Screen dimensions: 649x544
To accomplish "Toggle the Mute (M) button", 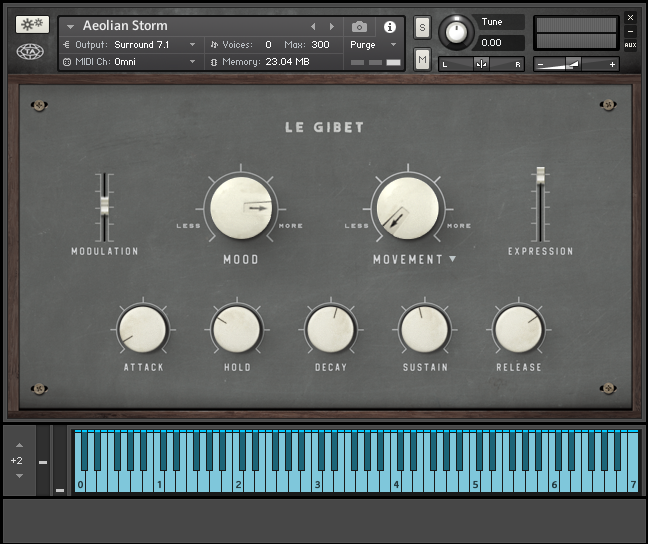I will pos(422,59).
